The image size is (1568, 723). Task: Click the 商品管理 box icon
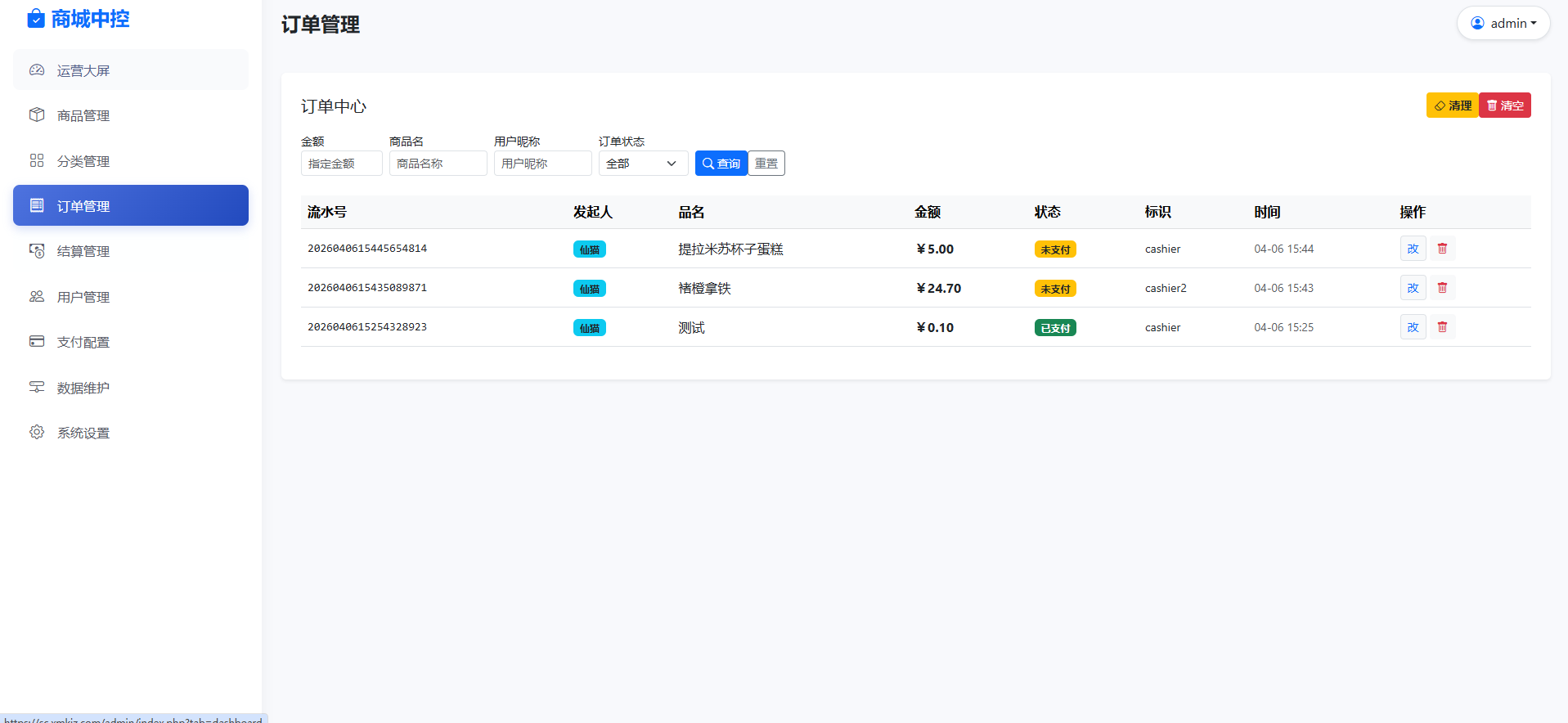(37, 115)
